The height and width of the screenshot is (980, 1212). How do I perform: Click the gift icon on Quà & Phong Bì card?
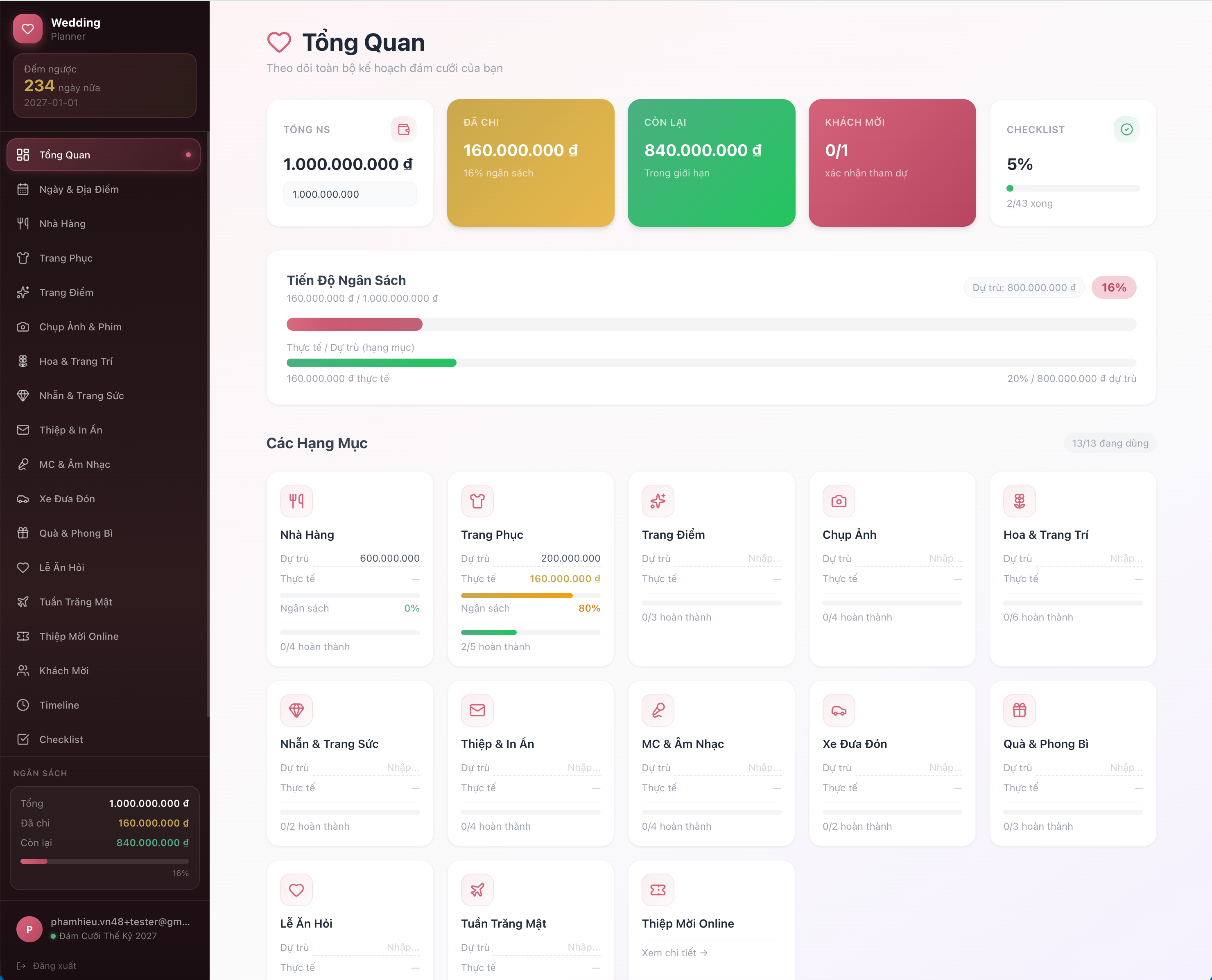click(x=1020, y=710)
